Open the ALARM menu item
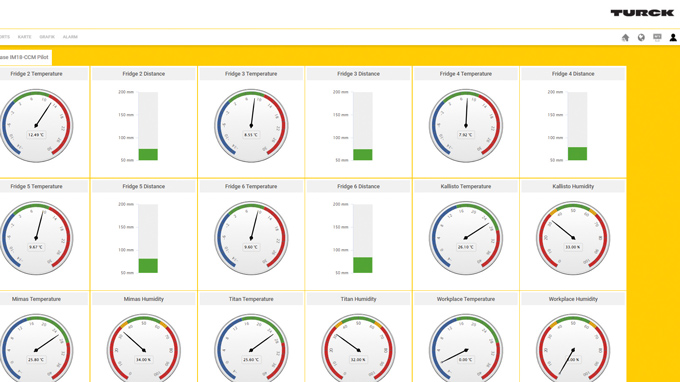 point(70,37)
